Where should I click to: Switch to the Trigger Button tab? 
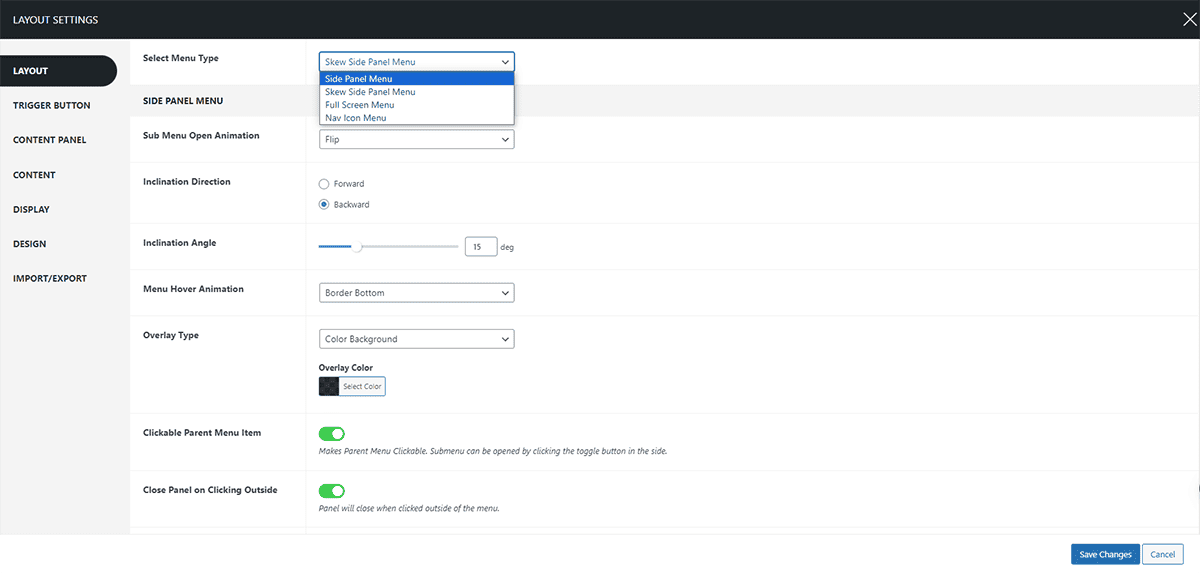coord(52,105)
